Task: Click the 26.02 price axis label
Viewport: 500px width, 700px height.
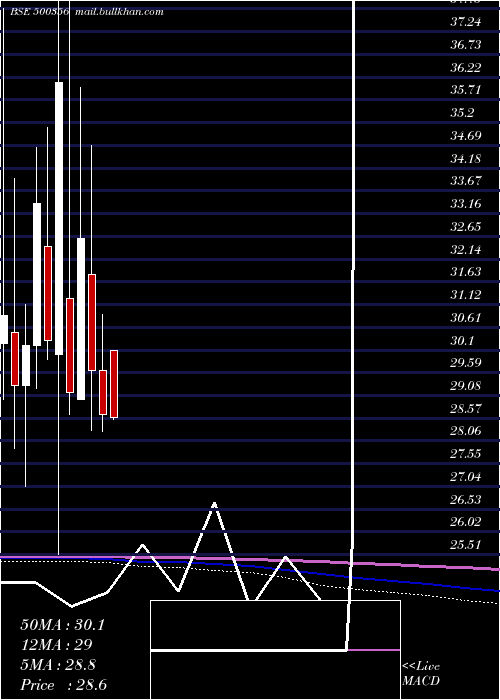Action: click(466, 522)
